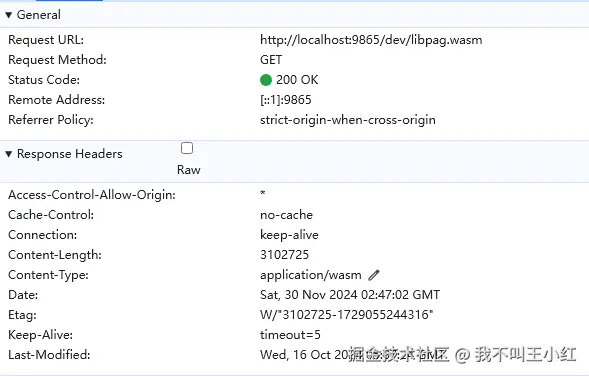This screenshot has height=376, width=589.
Task: Click the Last-Modified: header name
Action: [x=49, y=355]
